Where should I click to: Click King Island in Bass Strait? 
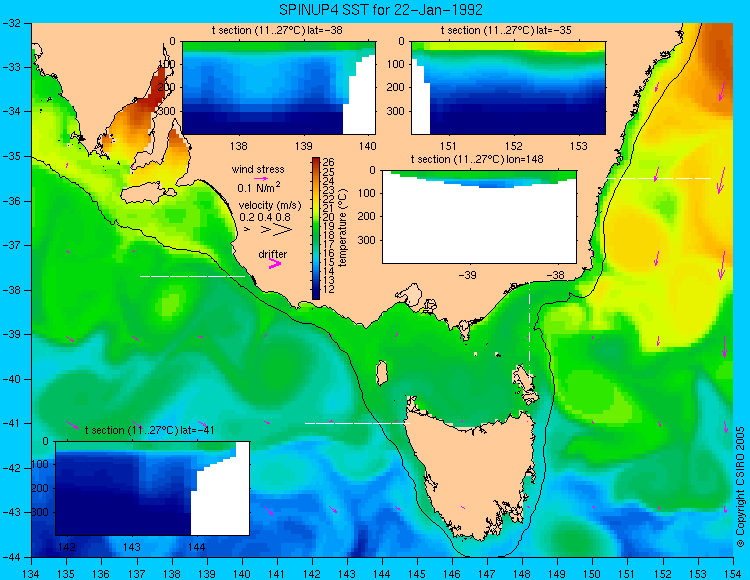(x=381, y=373)
